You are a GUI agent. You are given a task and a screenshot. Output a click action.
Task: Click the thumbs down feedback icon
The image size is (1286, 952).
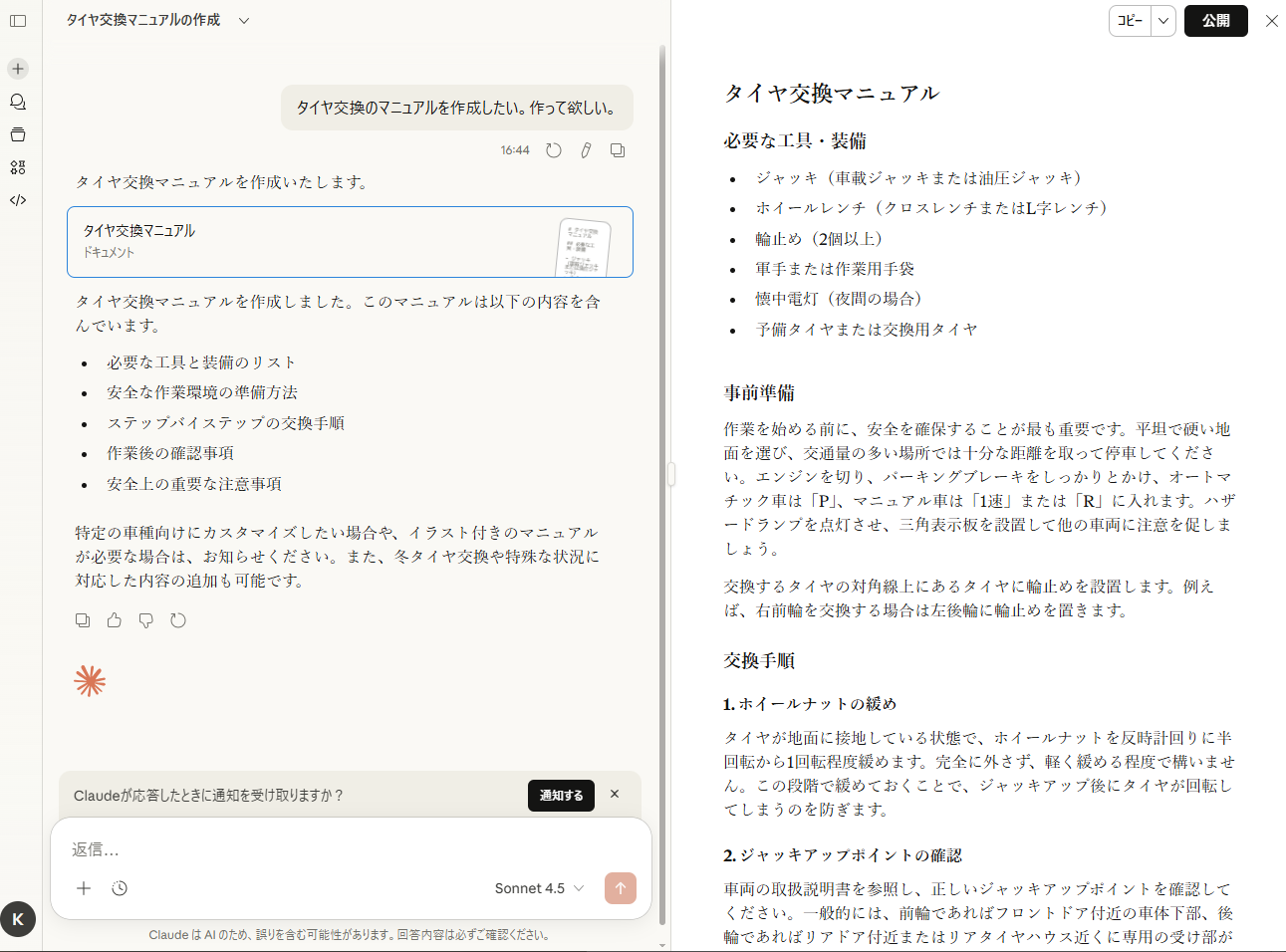point(146,620)
